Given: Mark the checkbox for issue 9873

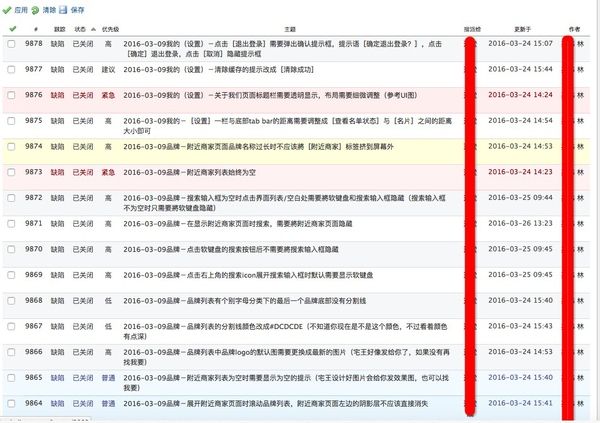Looking at the screenshot, I should tap(11, 172).
